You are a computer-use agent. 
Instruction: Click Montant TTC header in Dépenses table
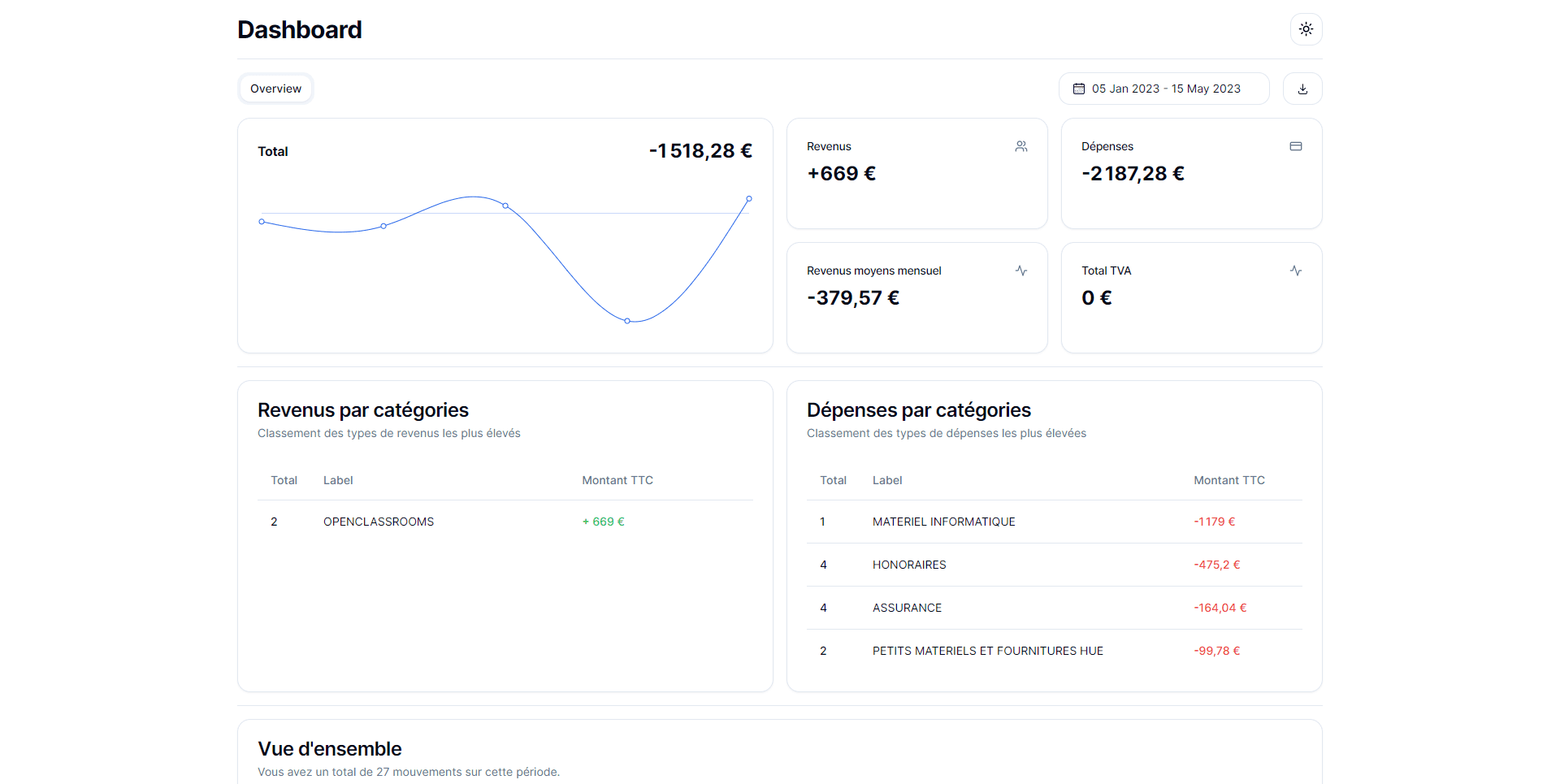point(1228,480)
